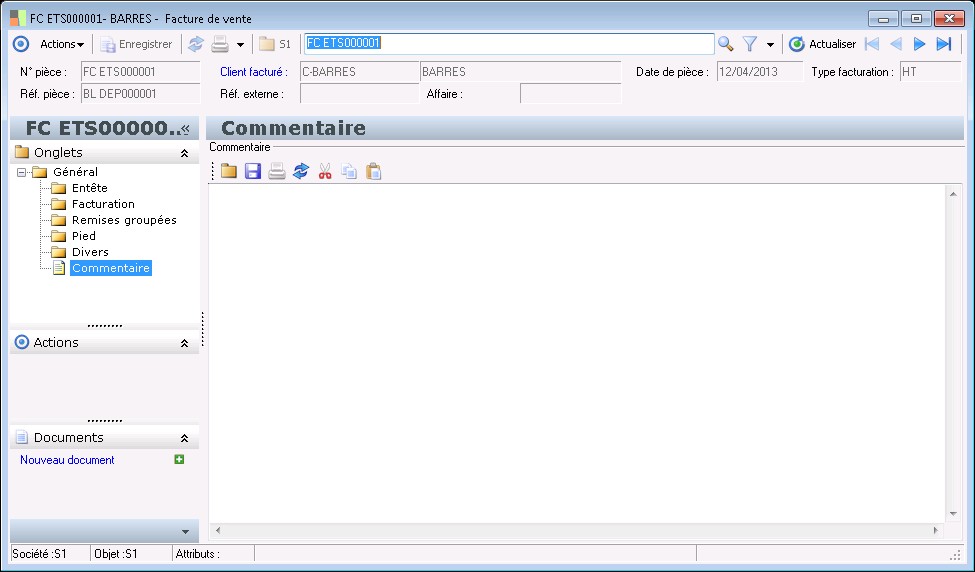Click the paste clipboard icon

374,171
